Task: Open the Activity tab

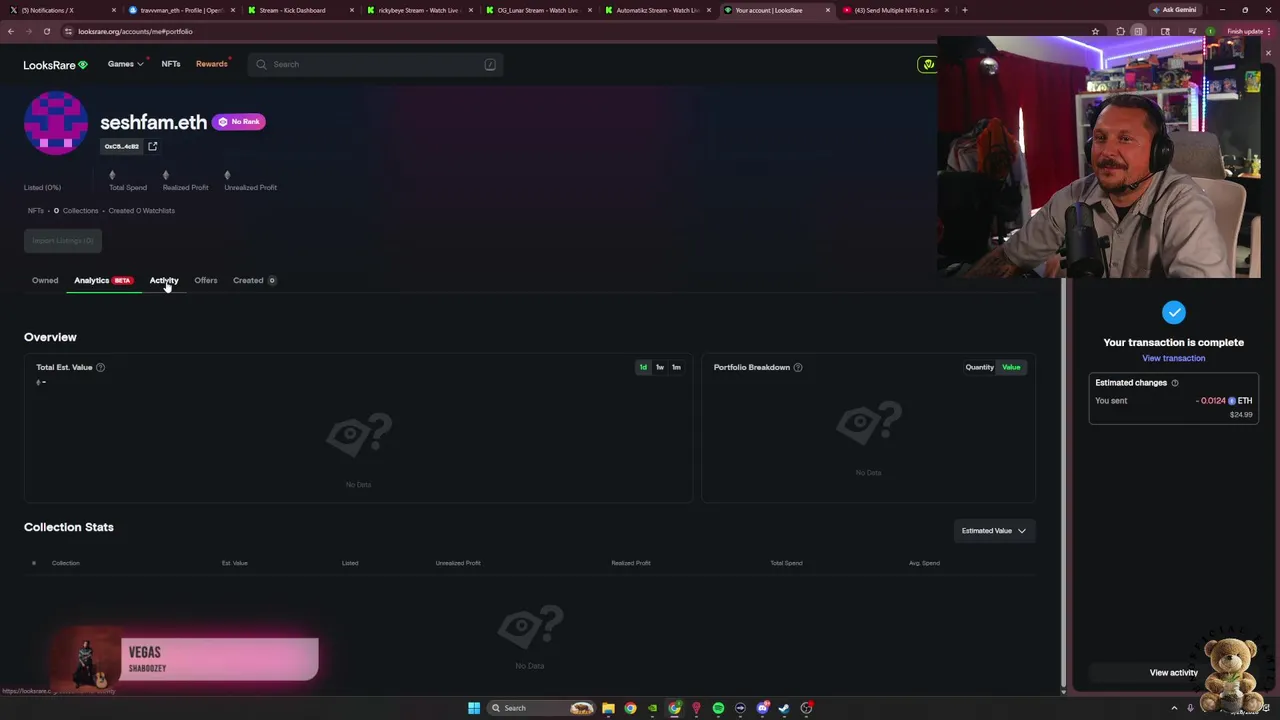Action: click(164, 280)
